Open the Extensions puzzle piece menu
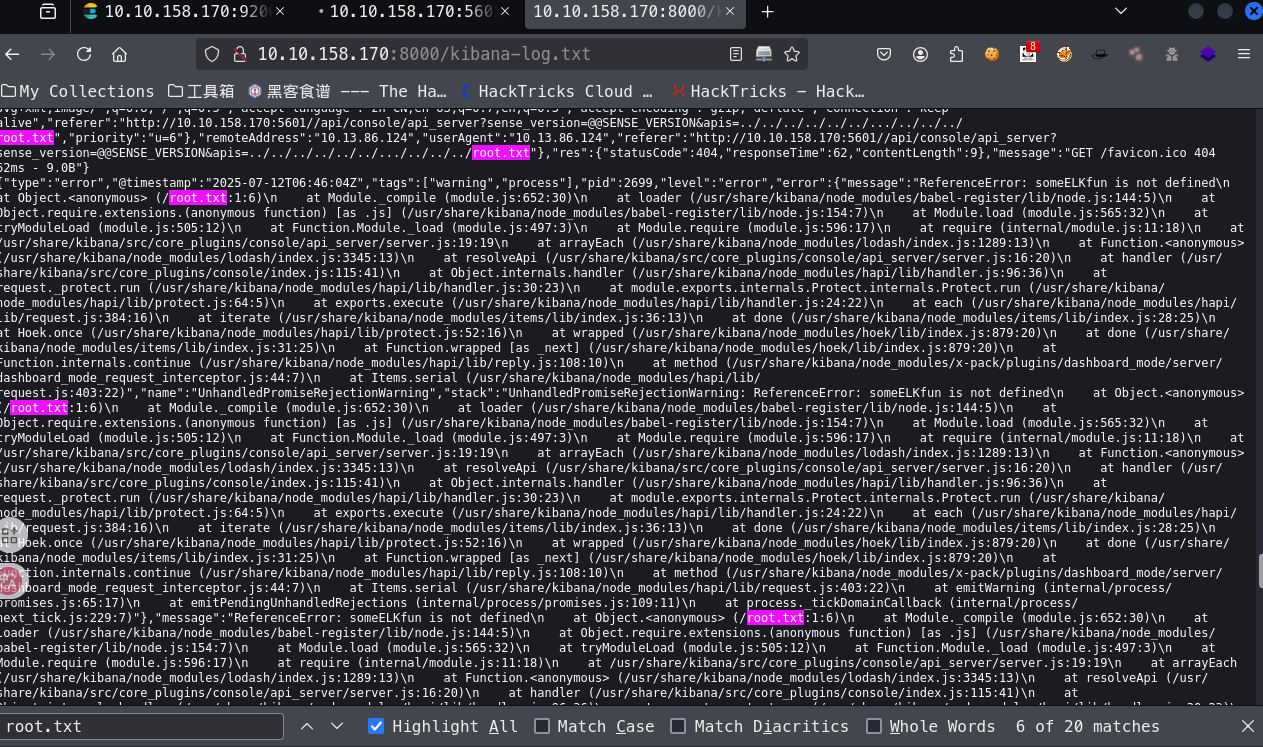1263x747 pixels. (x=956, y=54)
